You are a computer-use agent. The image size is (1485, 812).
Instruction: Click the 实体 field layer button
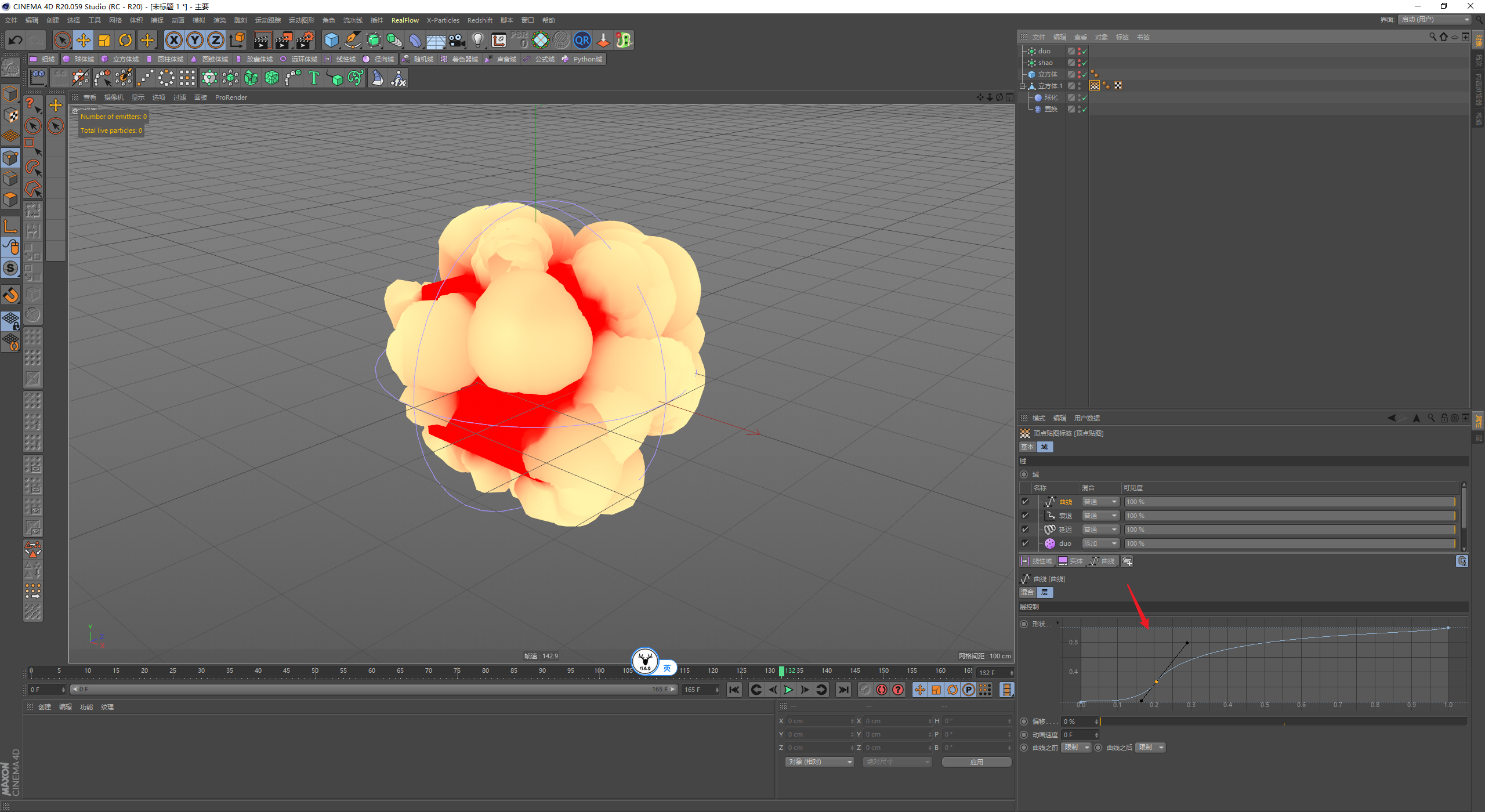(x=1071, y=561)
